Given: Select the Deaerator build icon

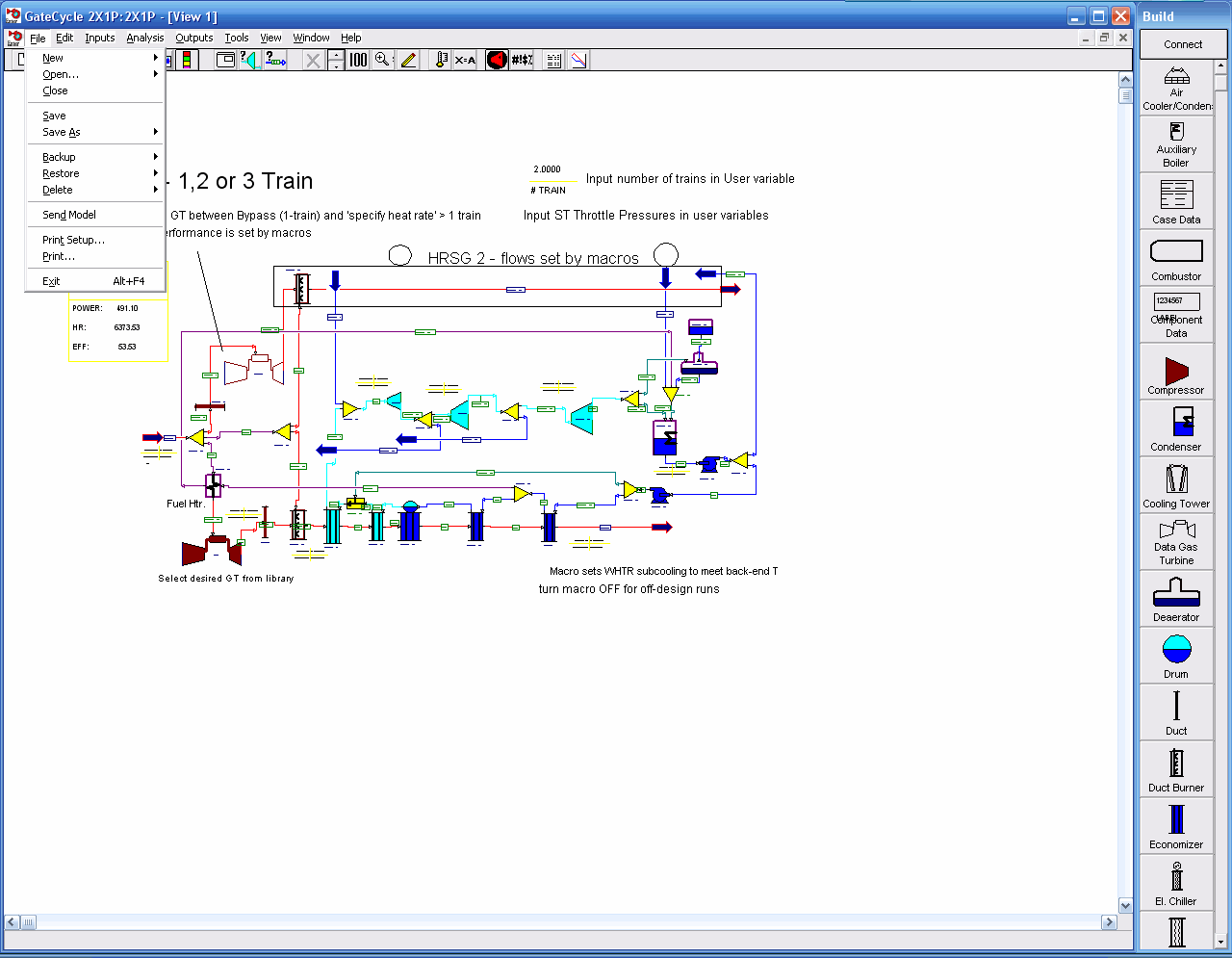Looking at the screenshot, I should coord(1176,599).
